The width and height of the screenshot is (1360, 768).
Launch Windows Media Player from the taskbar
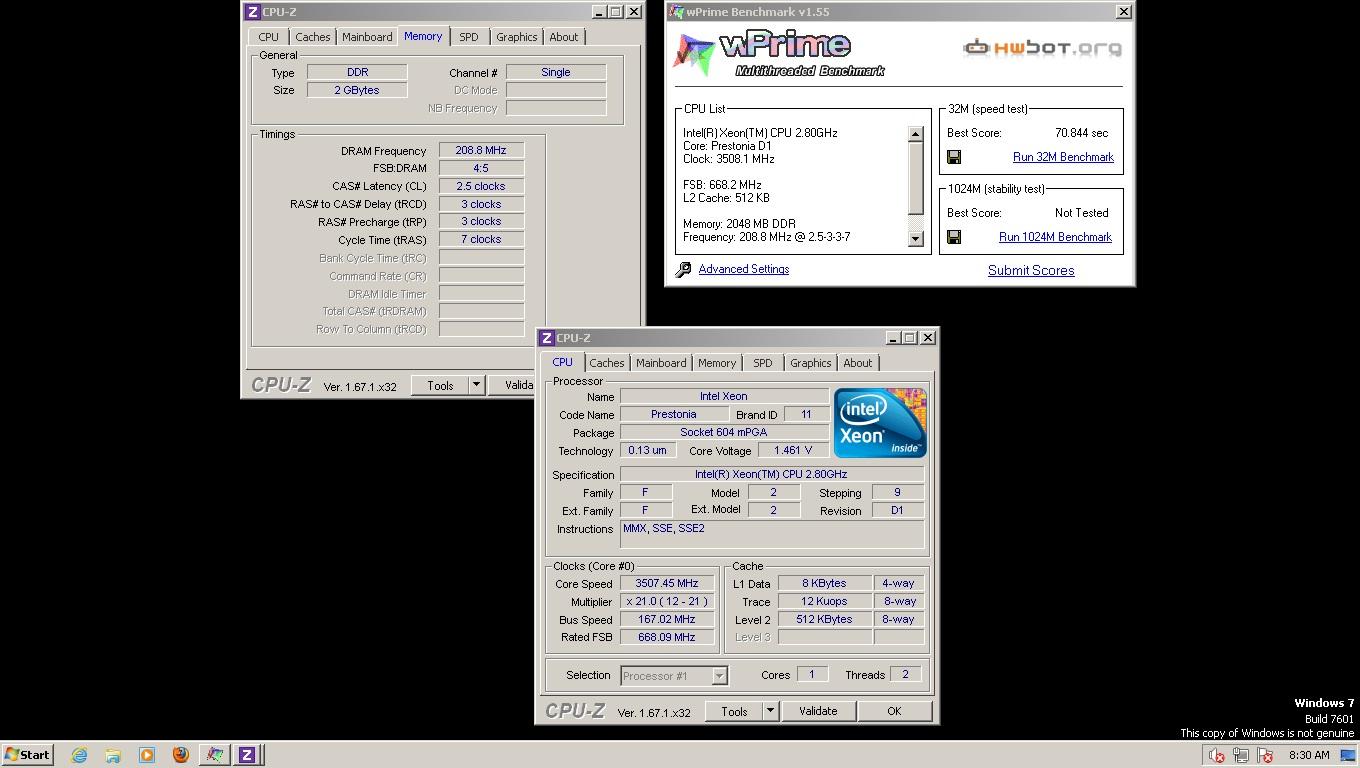point(147,755)
